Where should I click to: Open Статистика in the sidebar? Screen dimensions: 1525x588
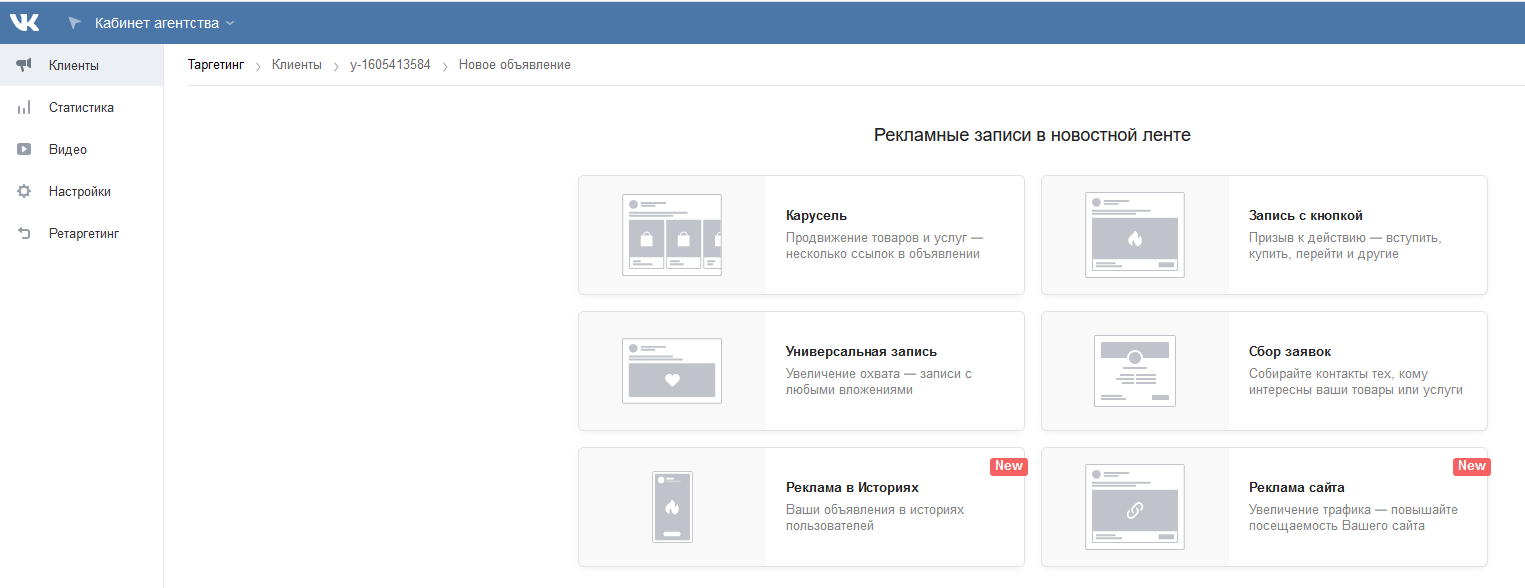81,108
